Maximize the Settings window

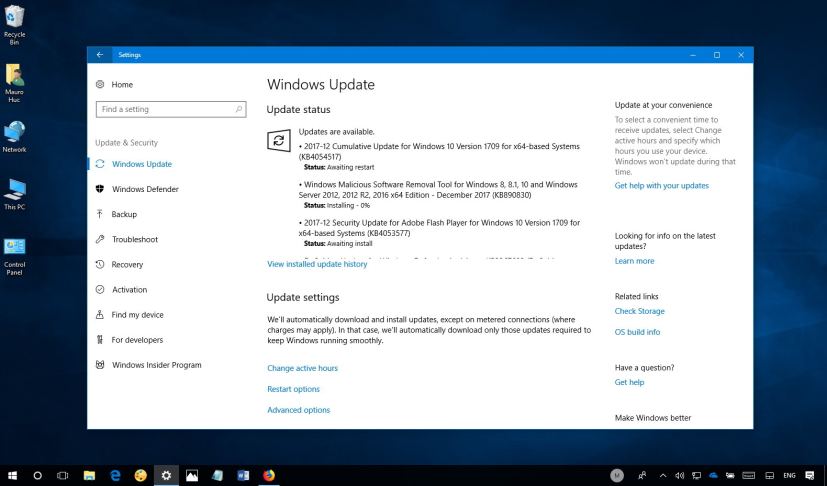tap(717, 55)
